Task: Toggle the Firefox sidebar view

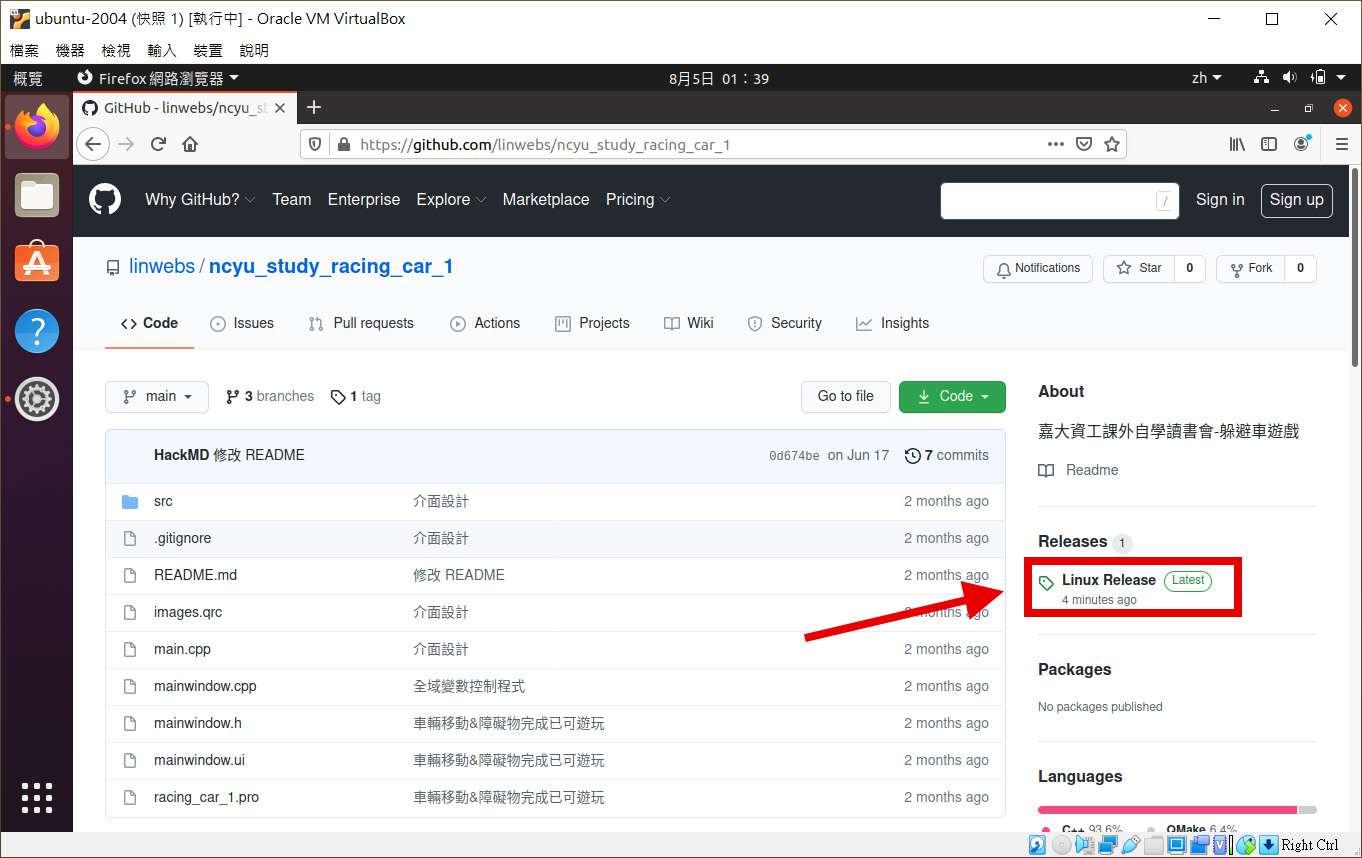Action: click(x=1269, y=144)
